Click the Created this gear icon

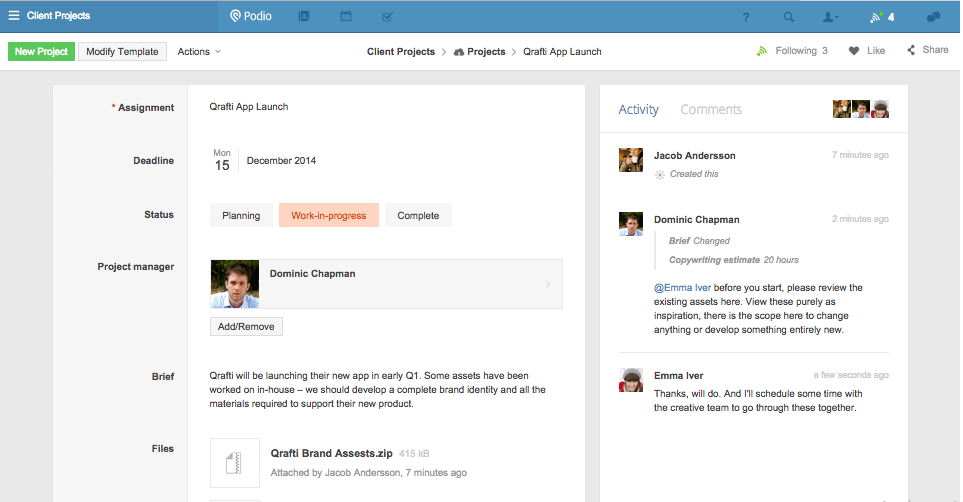660,175
